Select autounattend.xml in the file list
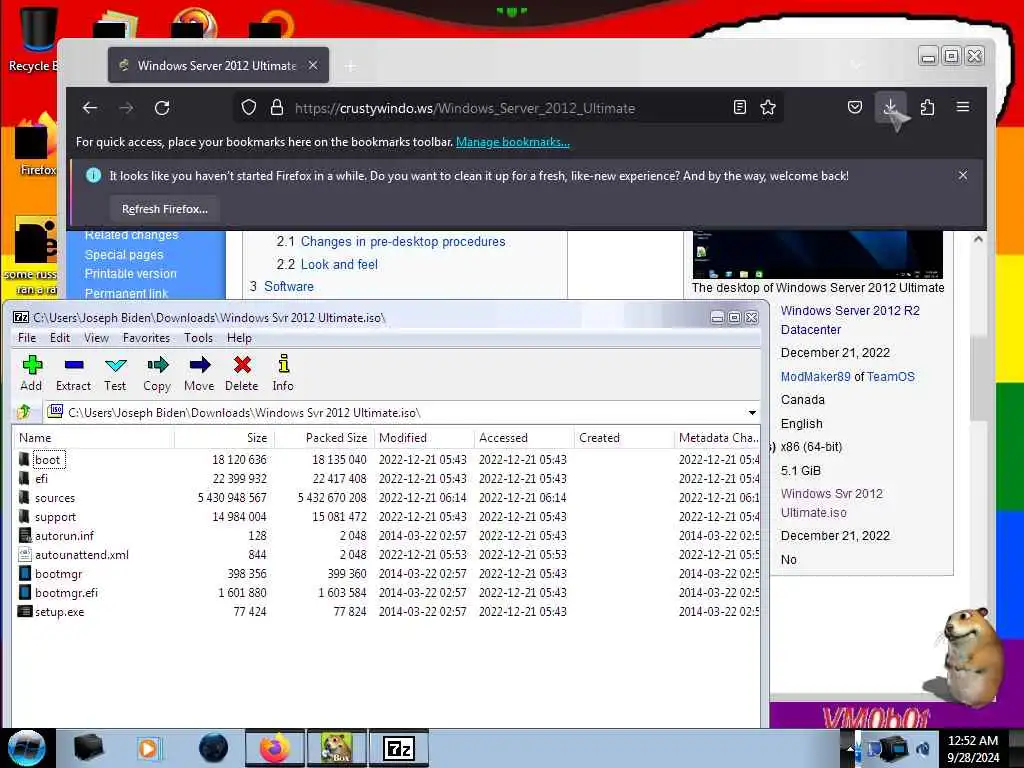 (387, 554)
